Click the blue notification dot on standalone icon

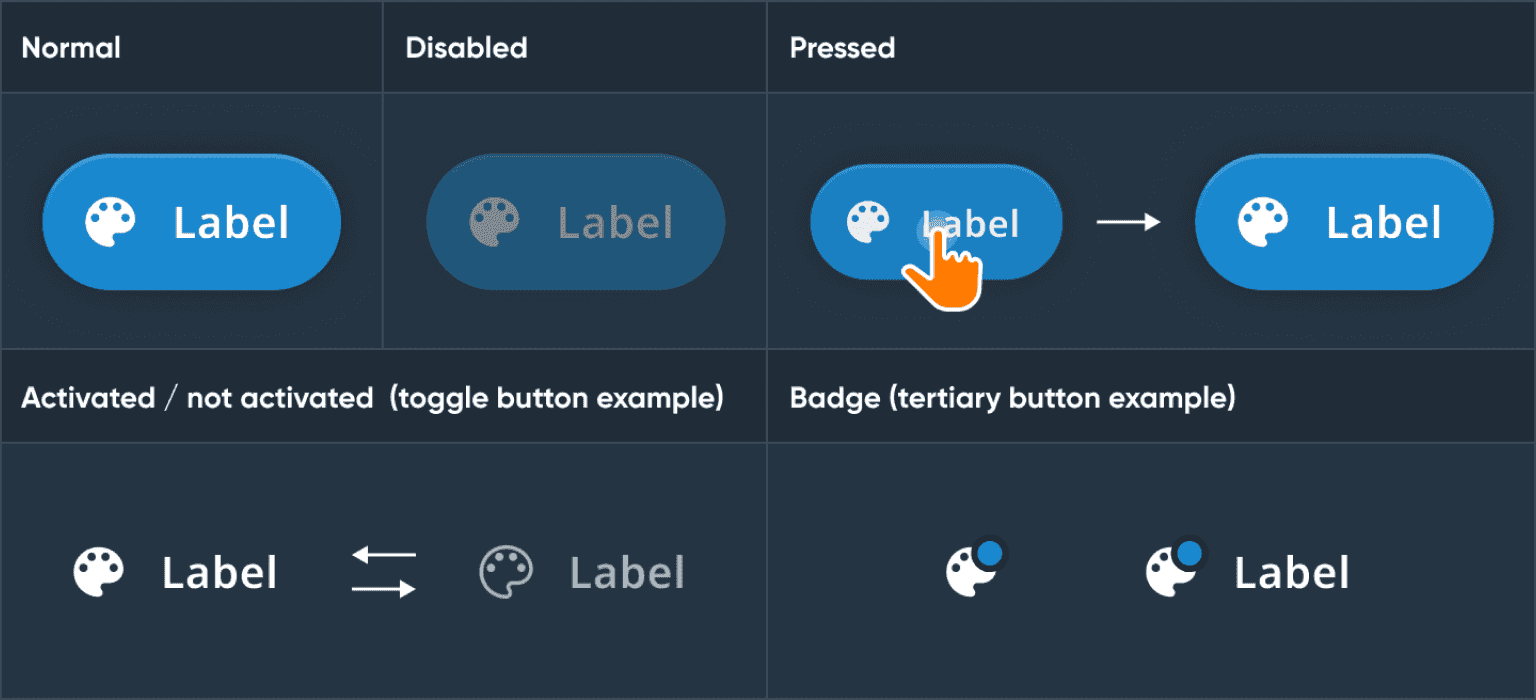coord(989,553)
